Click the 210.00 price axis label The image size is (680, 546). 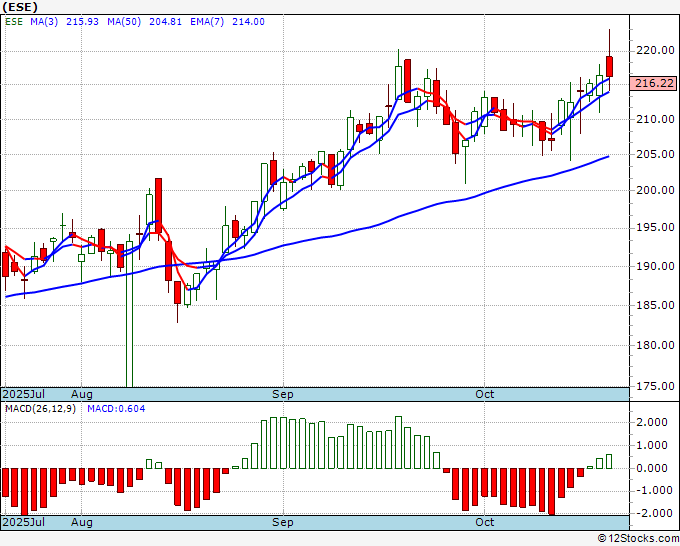(655, 119)
